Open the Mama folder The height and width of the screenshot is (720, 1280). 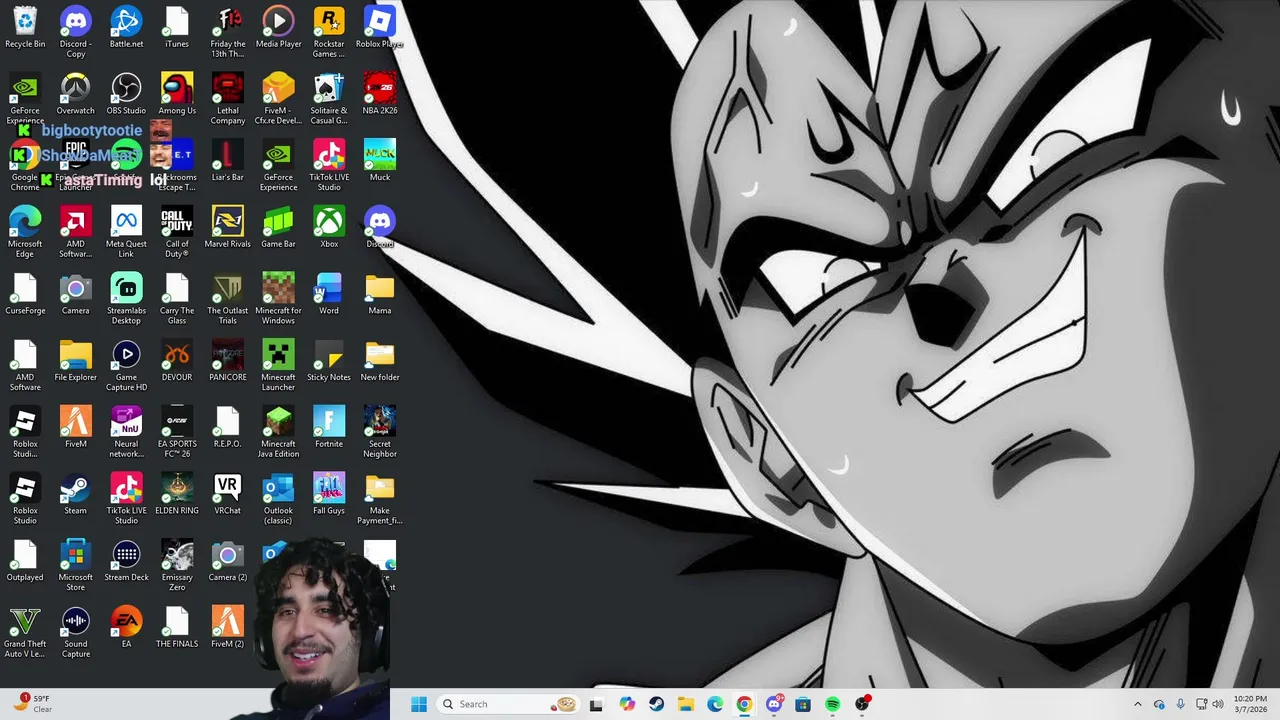(380, 294)
